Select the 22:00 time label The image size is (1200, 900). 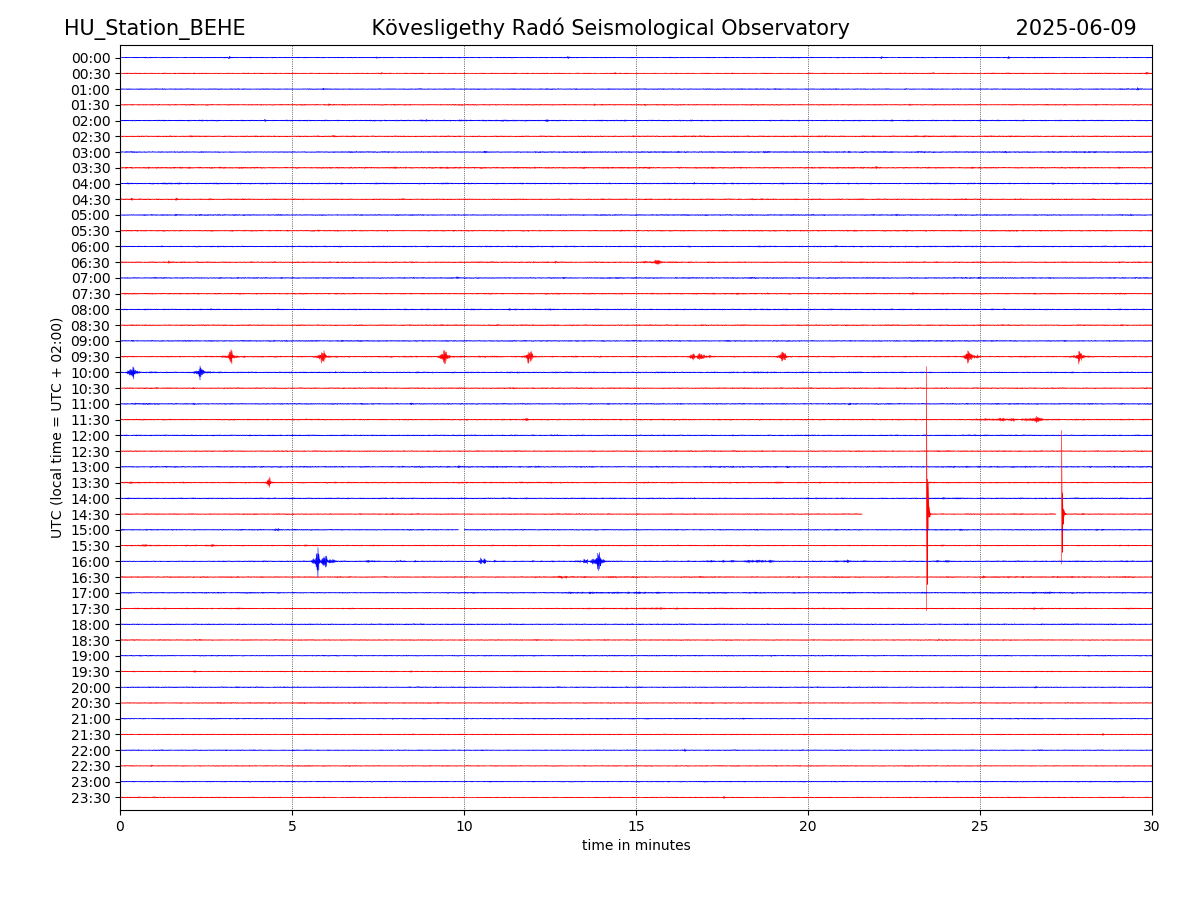pyautogui.click(x=91, y=751)
